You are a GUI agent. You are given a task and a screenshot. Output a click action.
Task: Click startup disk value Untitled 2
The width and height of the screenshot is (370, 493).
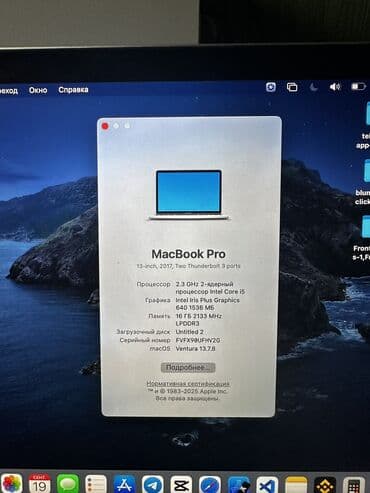[x=189, y=332]
